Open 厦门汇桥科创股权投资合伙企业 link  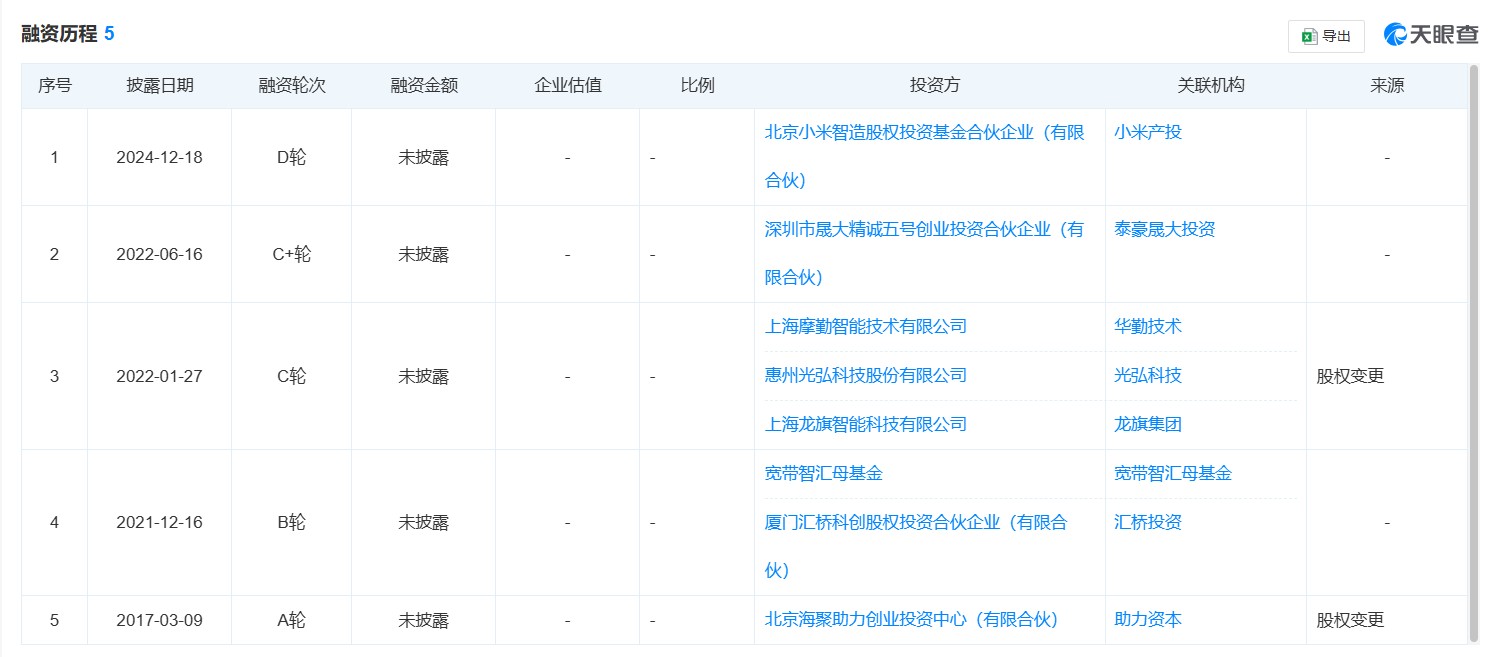click(916, 546)
